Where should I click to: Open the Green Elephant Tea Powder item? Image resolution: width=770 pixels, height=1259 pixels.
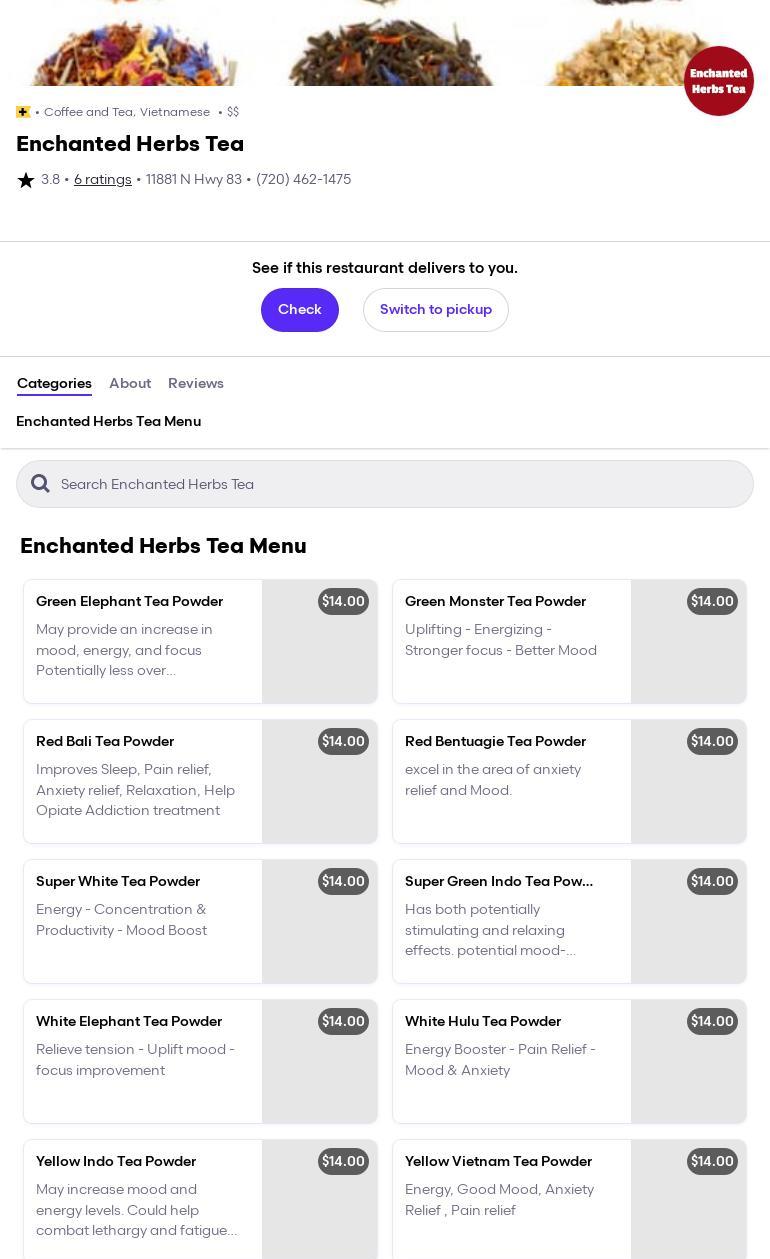click(x=143, y=640)
